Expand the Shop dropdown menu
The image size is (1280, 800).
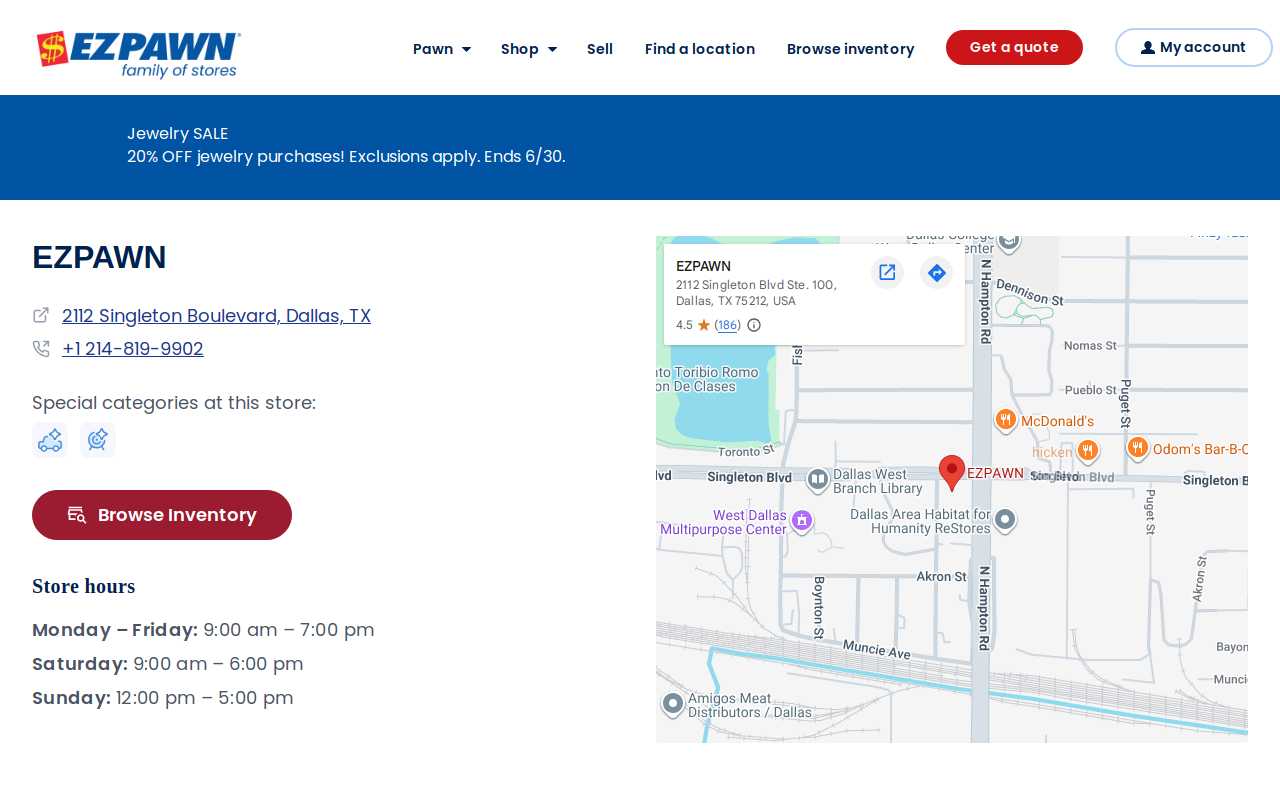pos(529,49)
